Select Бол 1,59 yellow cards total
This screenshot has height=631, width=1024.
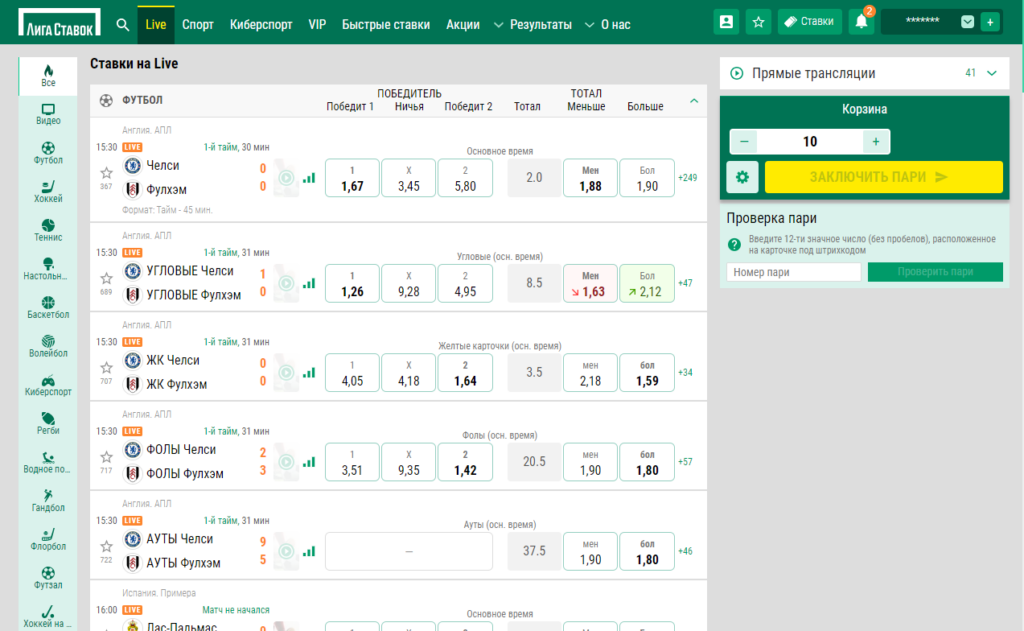point(647,372)
